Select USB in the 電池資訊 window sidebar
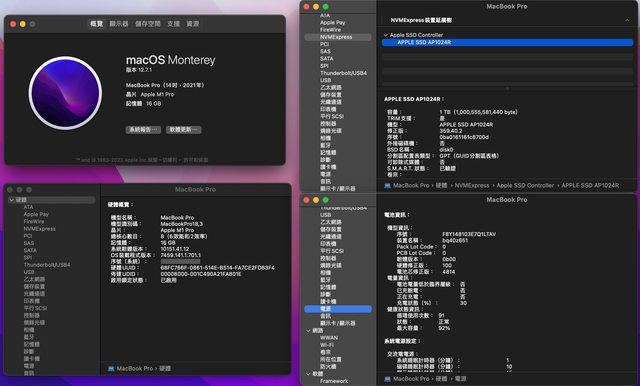This screenshot has height=386, width=640. pyautogui.click(x=325, y=215)
